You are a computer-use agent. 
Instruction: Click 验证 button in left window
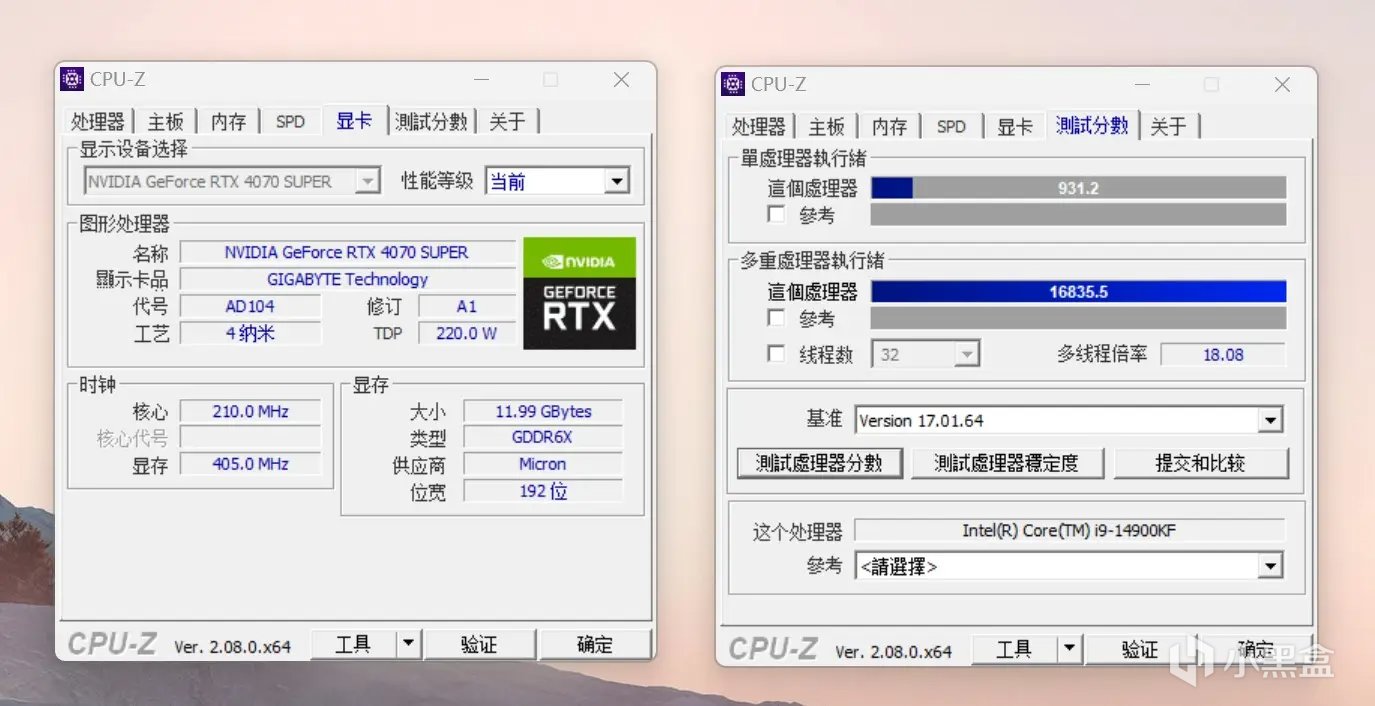[x=479, y=644]
